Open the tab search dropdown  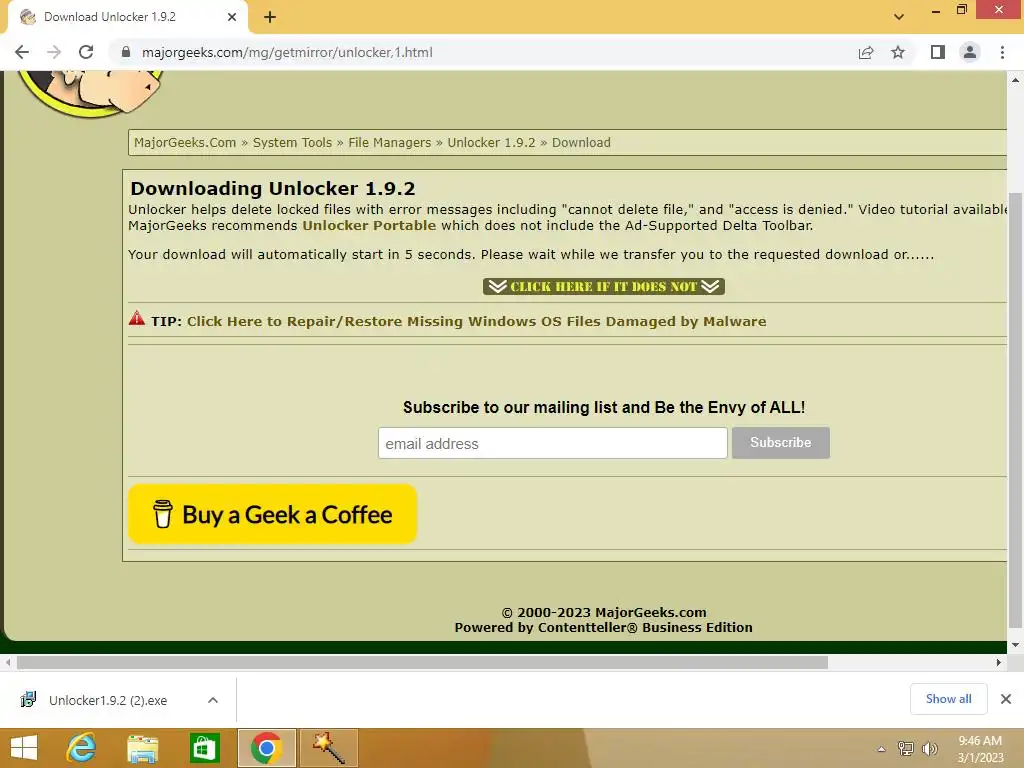(899, 17)
